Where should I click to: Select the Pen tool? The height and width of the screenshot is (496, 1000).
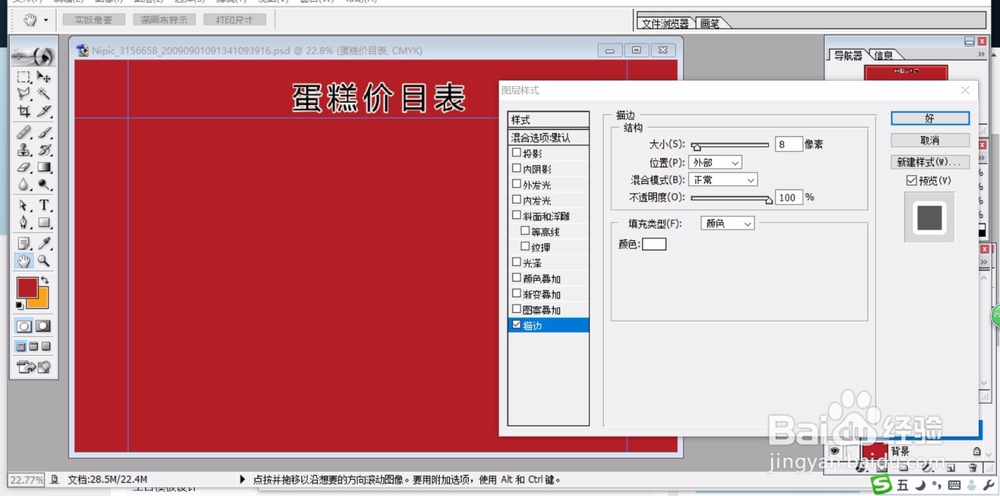pyautogui.click(x=24, y=222)
